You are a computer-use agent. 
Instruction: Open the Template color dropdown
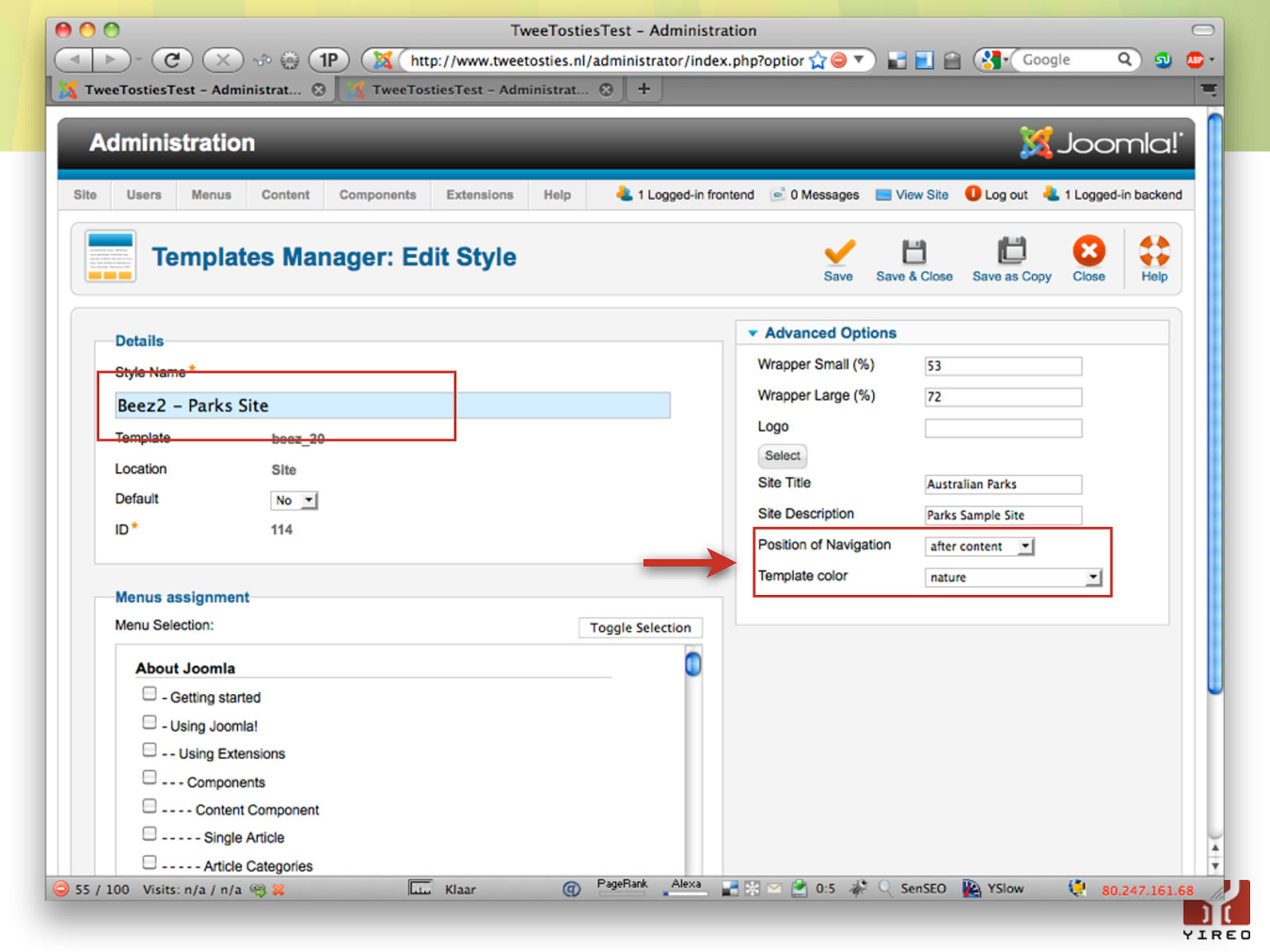[1014, 578]
